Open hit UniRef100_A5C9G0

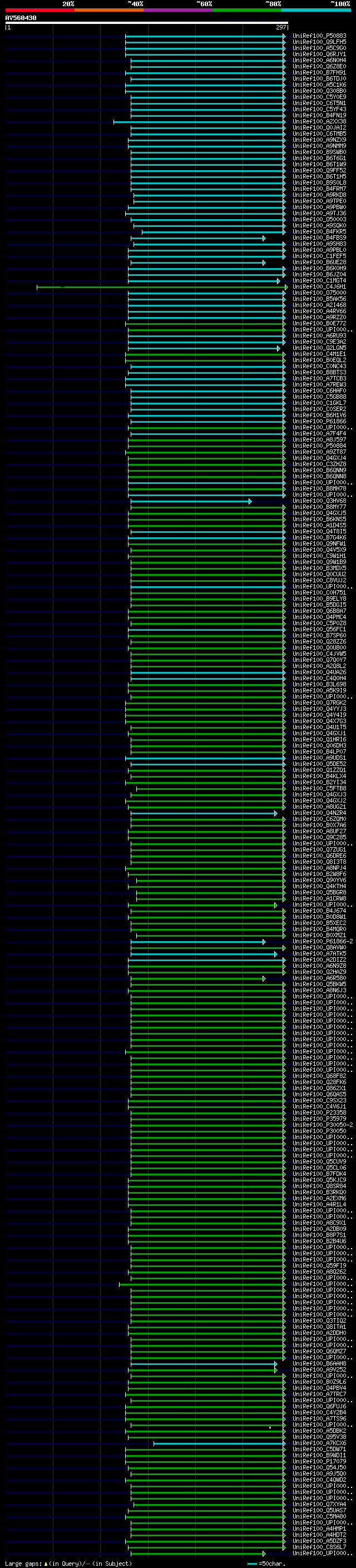(x=319, y=48)
